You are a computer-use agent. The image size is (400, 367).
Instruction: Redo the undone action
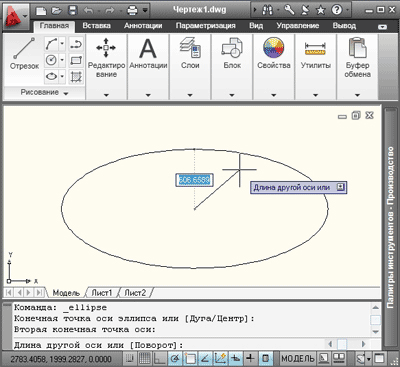click(x=110, y=11)
